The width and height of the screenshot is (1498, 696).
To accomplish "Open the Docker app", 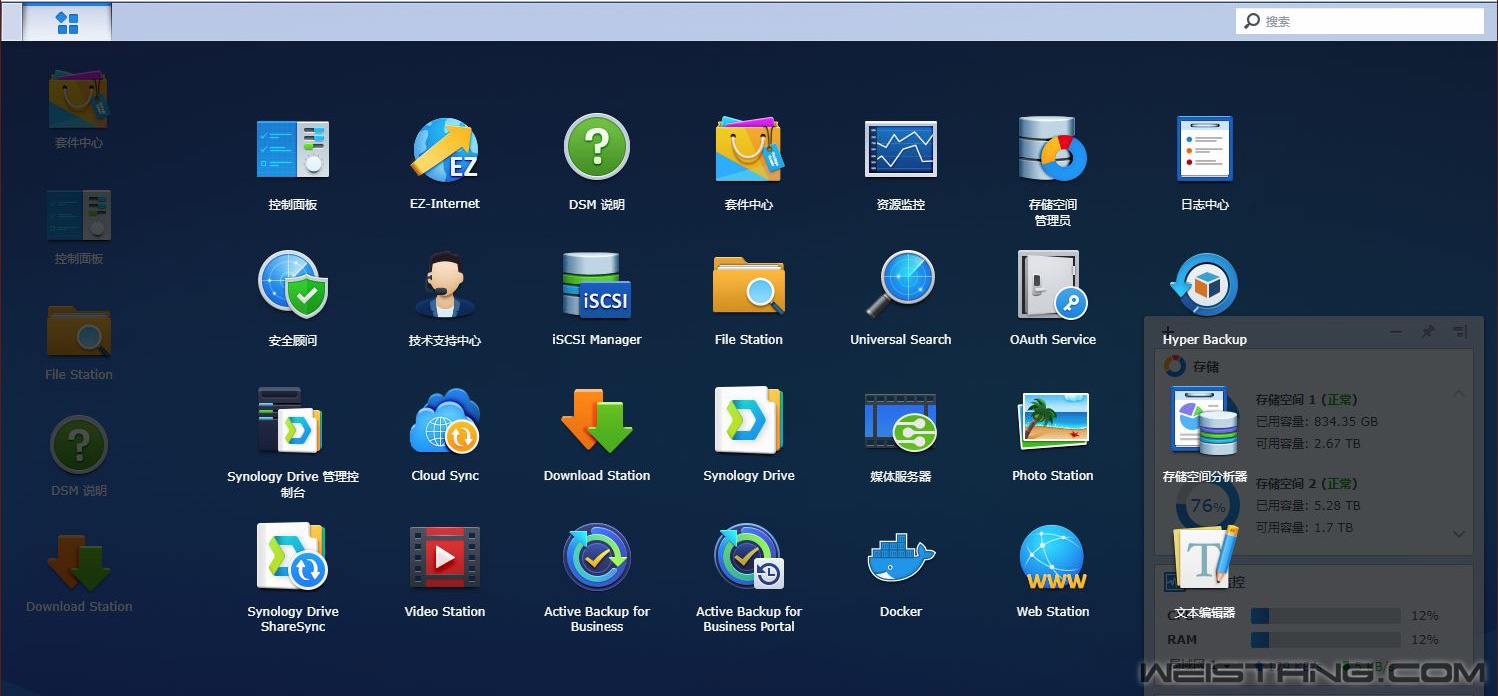I will pos(900,558).
